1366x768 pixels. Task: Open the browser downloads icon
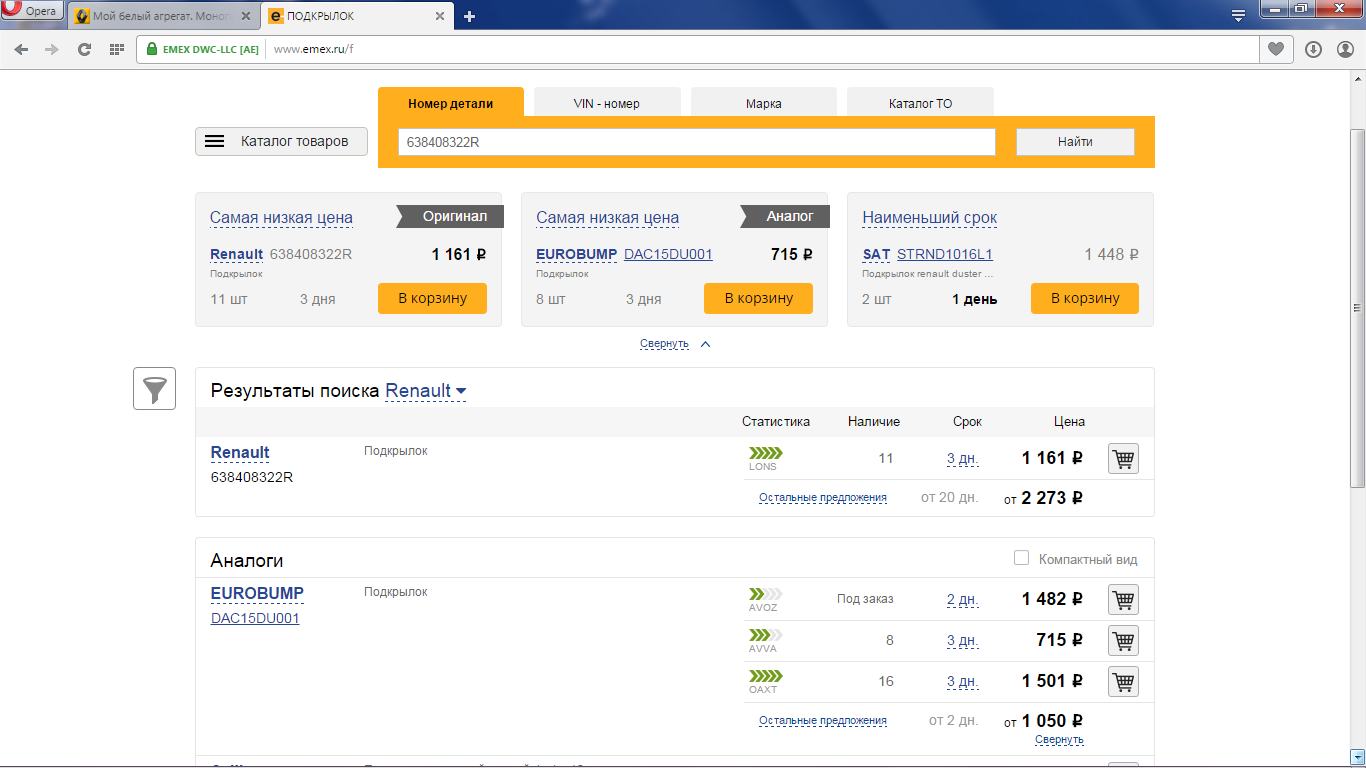[x=1314, y=49]
